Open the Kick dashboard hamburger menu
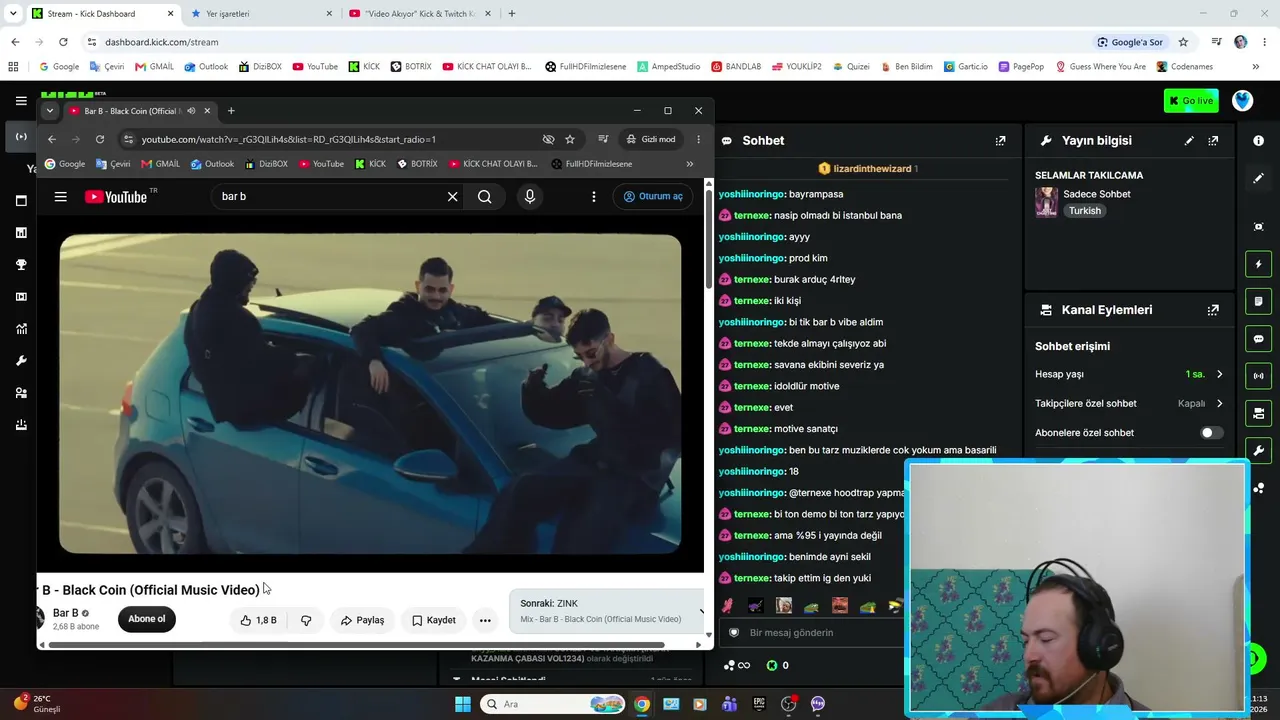This screenshot has height=720, width=1280. click(x=21, y=101)
